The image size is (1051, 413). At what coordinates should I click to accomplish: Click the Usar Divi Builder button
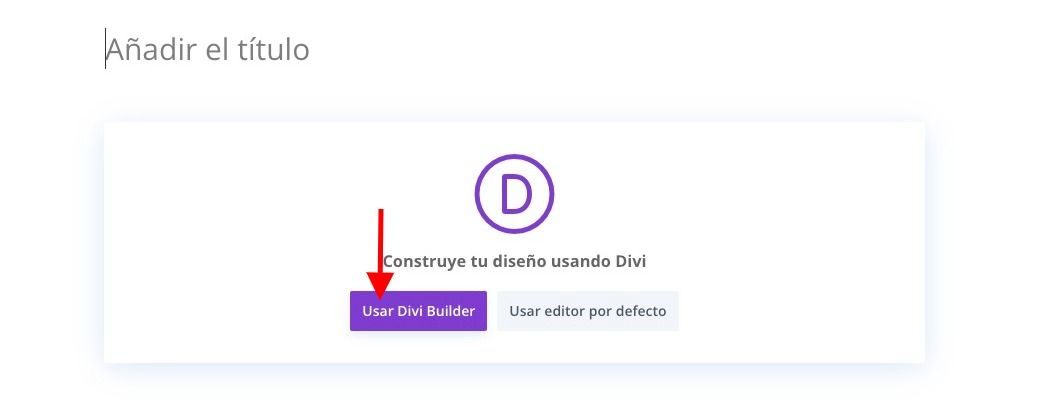[x=418, y=311]
